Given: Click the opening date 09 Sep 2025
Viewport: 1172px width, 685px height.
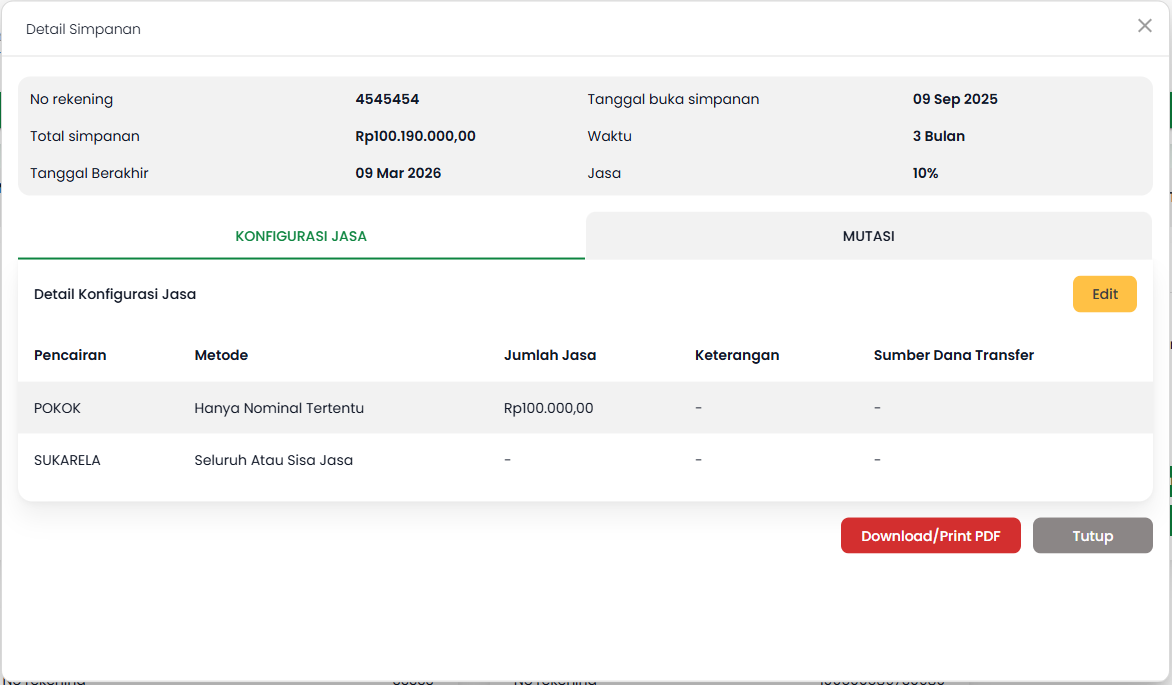Looking at the screenshot, I should click(x=955, y=99).
